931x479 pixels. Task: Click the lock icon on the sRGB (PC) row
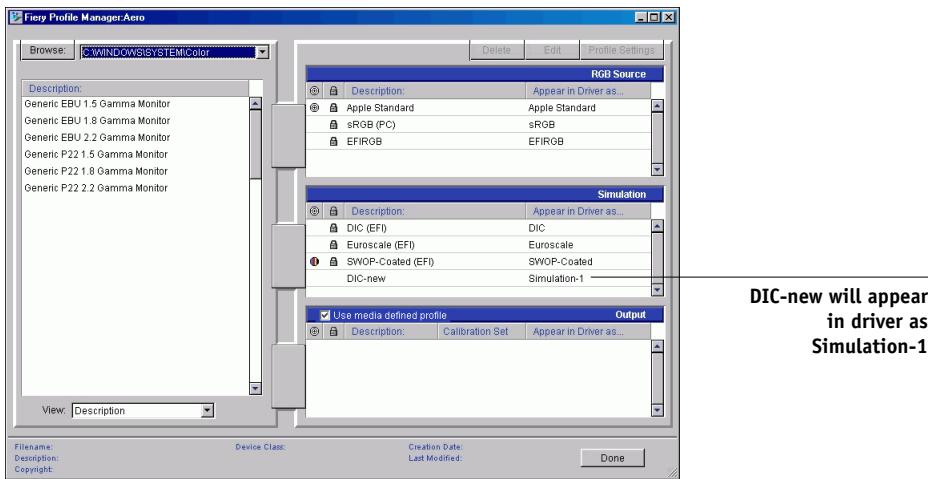tap(333, 125)
